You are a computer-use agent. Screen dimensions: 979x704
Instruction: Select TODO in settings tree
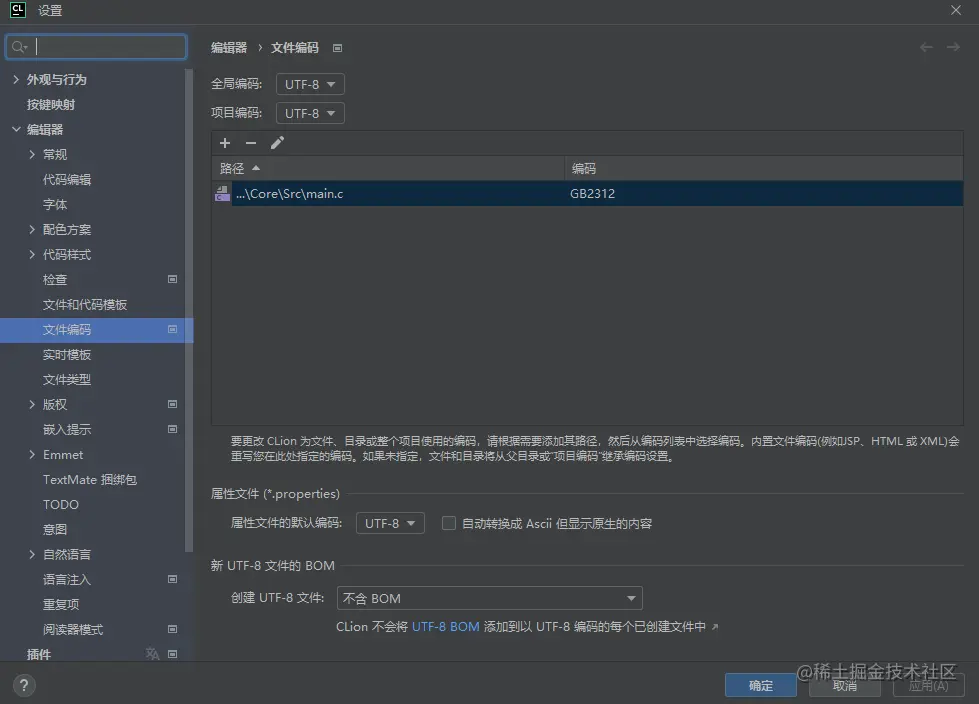61,504
